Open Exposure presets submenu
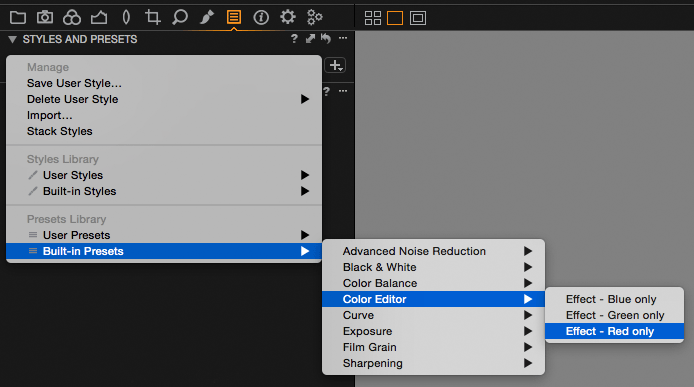The height and width of the screenshot is (387, 694). pyautogui.click(x=433, y=331)
